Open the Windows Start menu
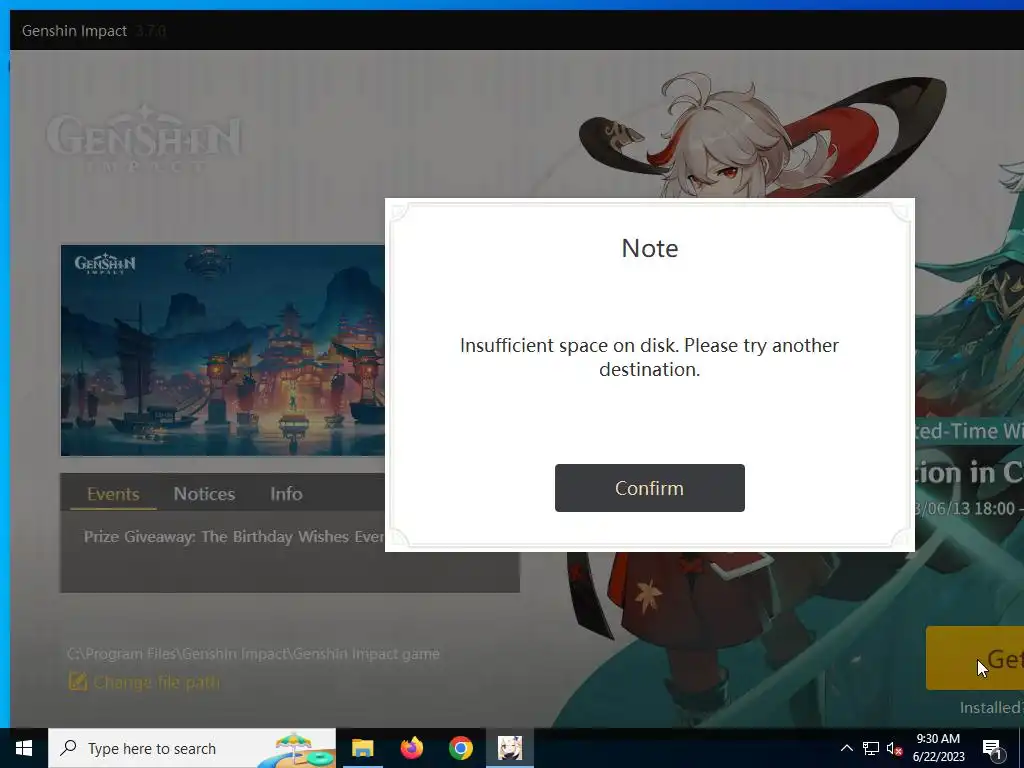Screen dimensions: 1024x768 24,748
